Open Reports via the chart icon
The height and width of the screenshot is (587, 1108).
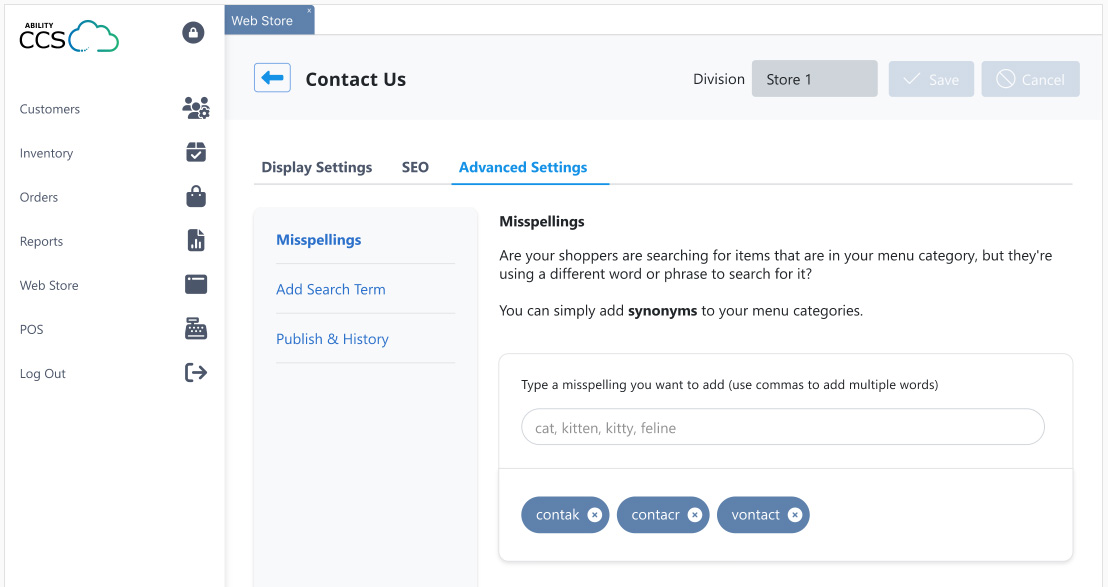pos(195,240)
